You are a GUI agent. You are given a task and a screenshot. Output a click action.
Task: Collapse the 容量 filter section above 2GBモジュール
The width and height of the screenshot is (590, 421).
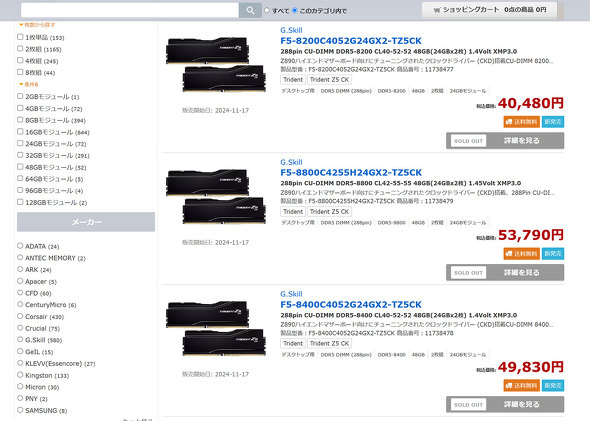coord(29,84)
